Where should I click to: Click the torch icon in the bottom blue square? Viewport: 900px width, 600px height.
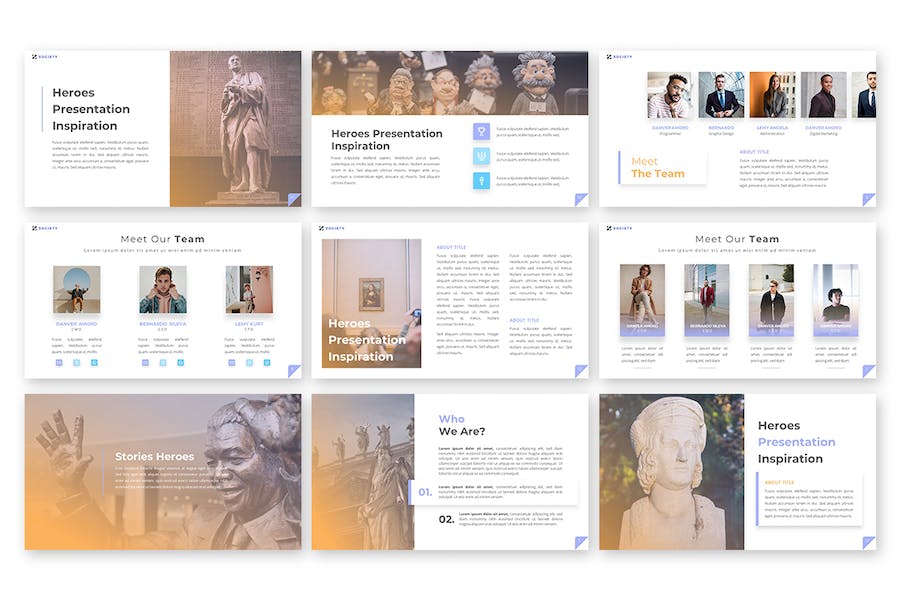tap(481, 181)
